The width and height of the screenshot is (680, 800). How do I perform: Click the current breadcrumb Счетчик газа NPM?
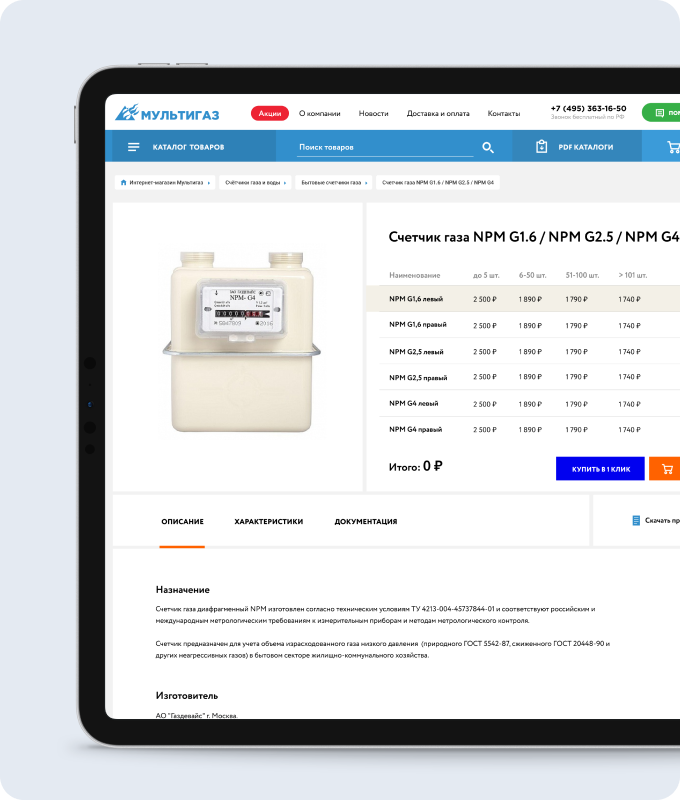click(438, 183)
